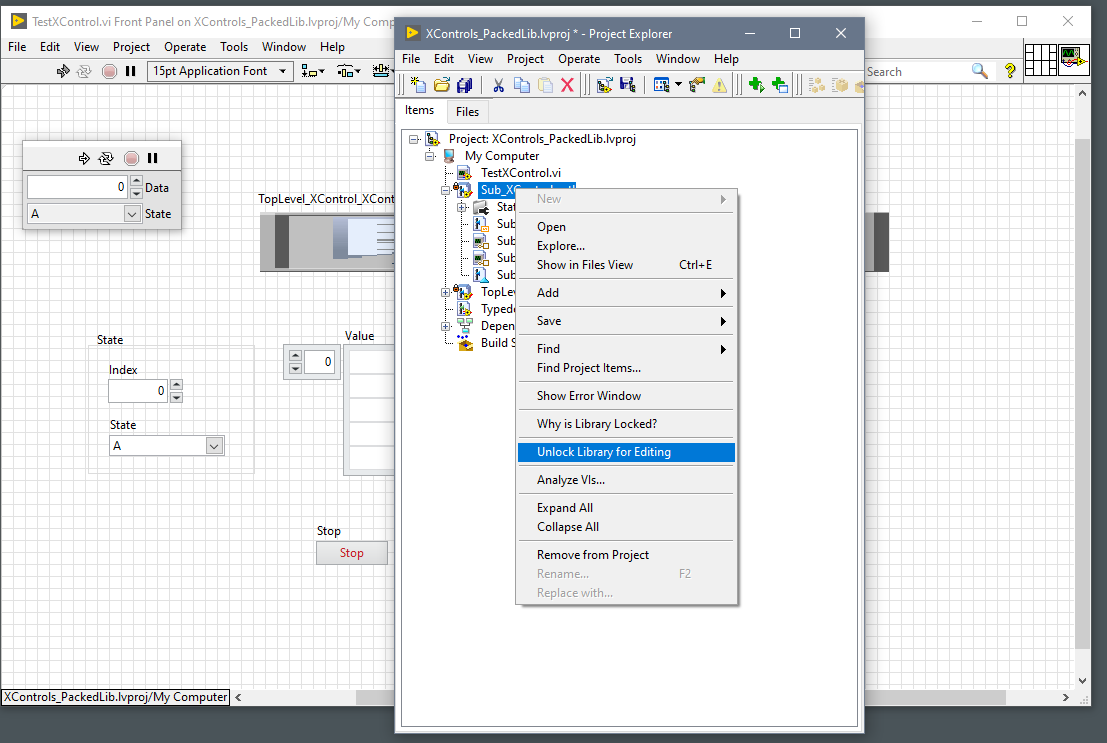Click the continuous run icon
This screenshot has width=1107, height=743.
click(85, 71)
